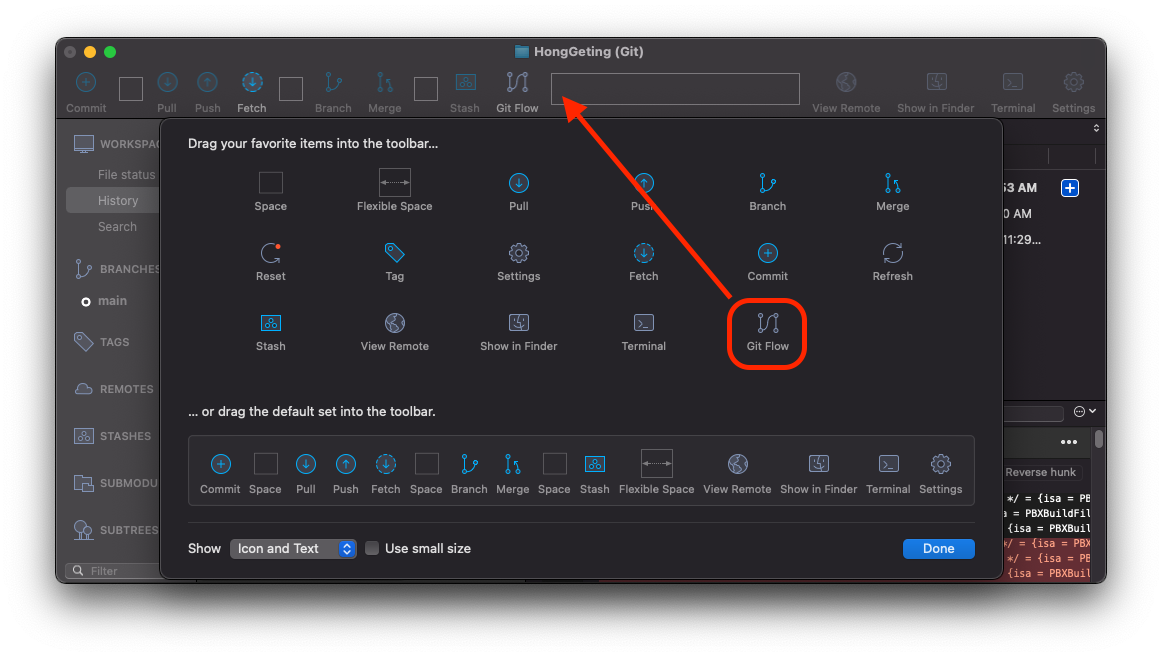Select the Reset item in the palette
1162x657 pixels.
click(x=270, y=261)
